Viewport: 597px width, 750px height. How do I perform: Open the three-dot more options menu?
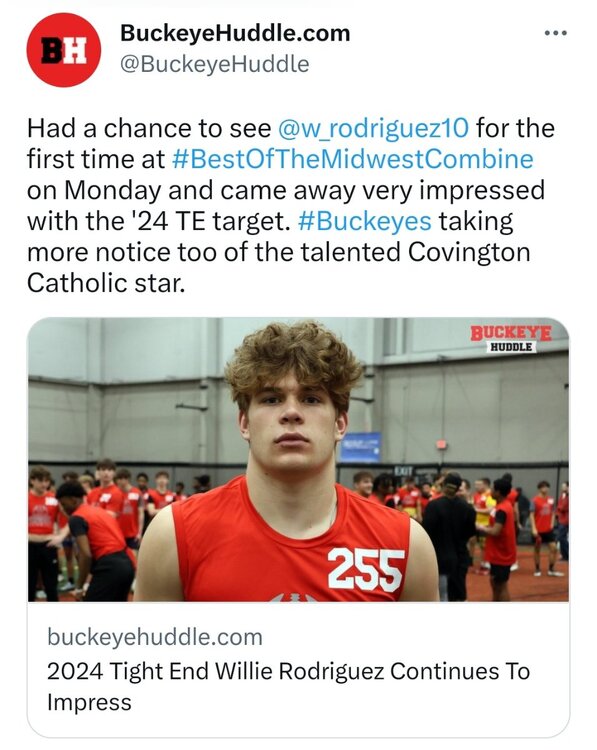pyautogui.click(x=556, y=33)
